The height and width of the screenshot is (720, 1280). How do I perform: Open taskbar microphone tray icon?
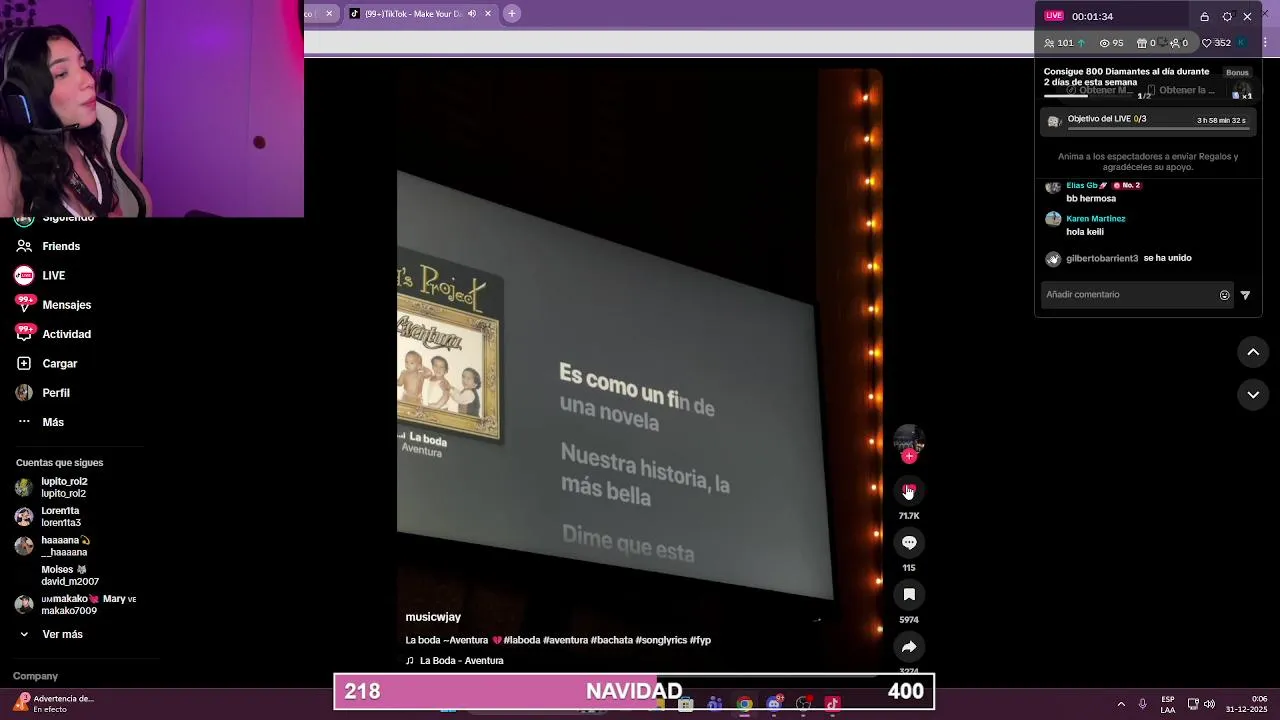tap(1142, 704)
